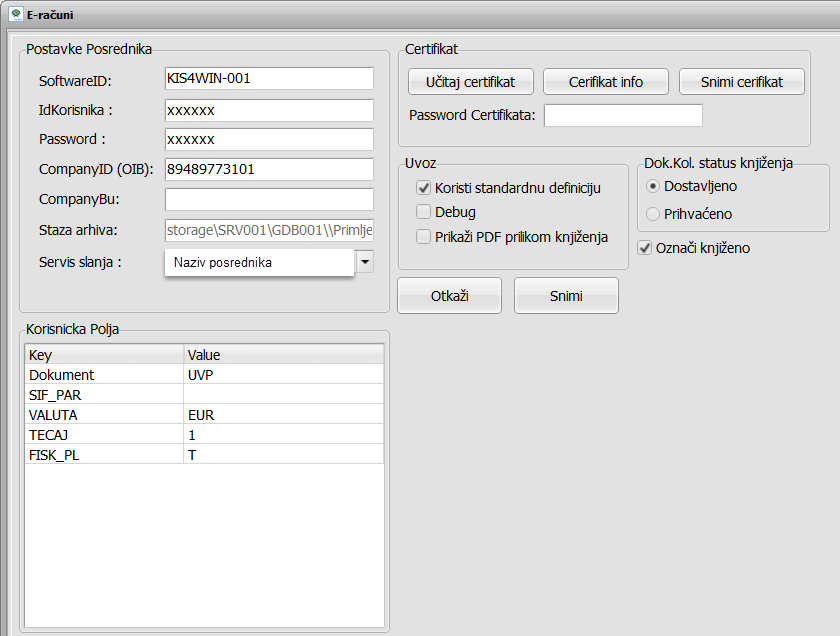Image resolution: width=840 pixels, height=636 pixels.
Task: Select the EUR value cell
Action: pos(284,415)
